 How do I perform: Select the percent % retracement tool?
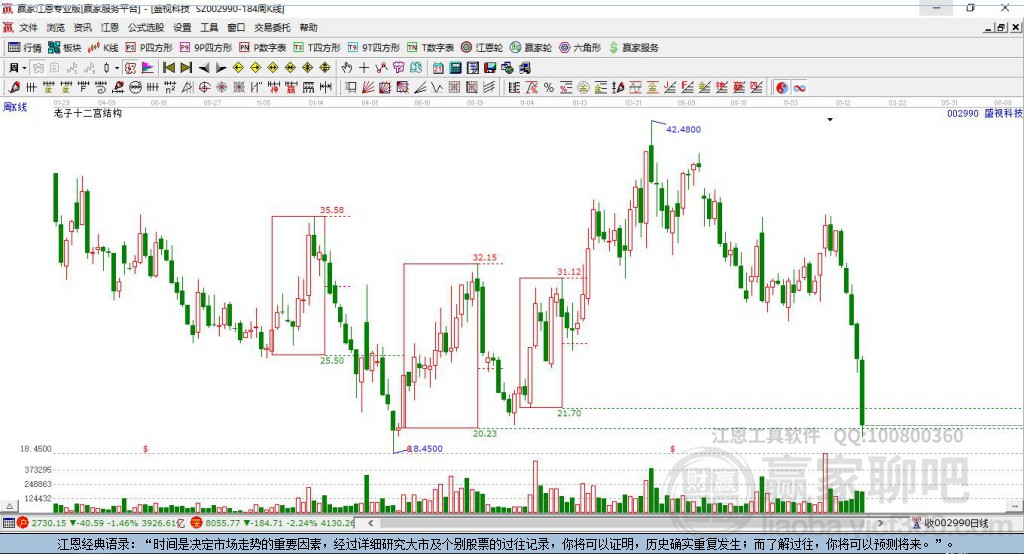coord(549,88)
